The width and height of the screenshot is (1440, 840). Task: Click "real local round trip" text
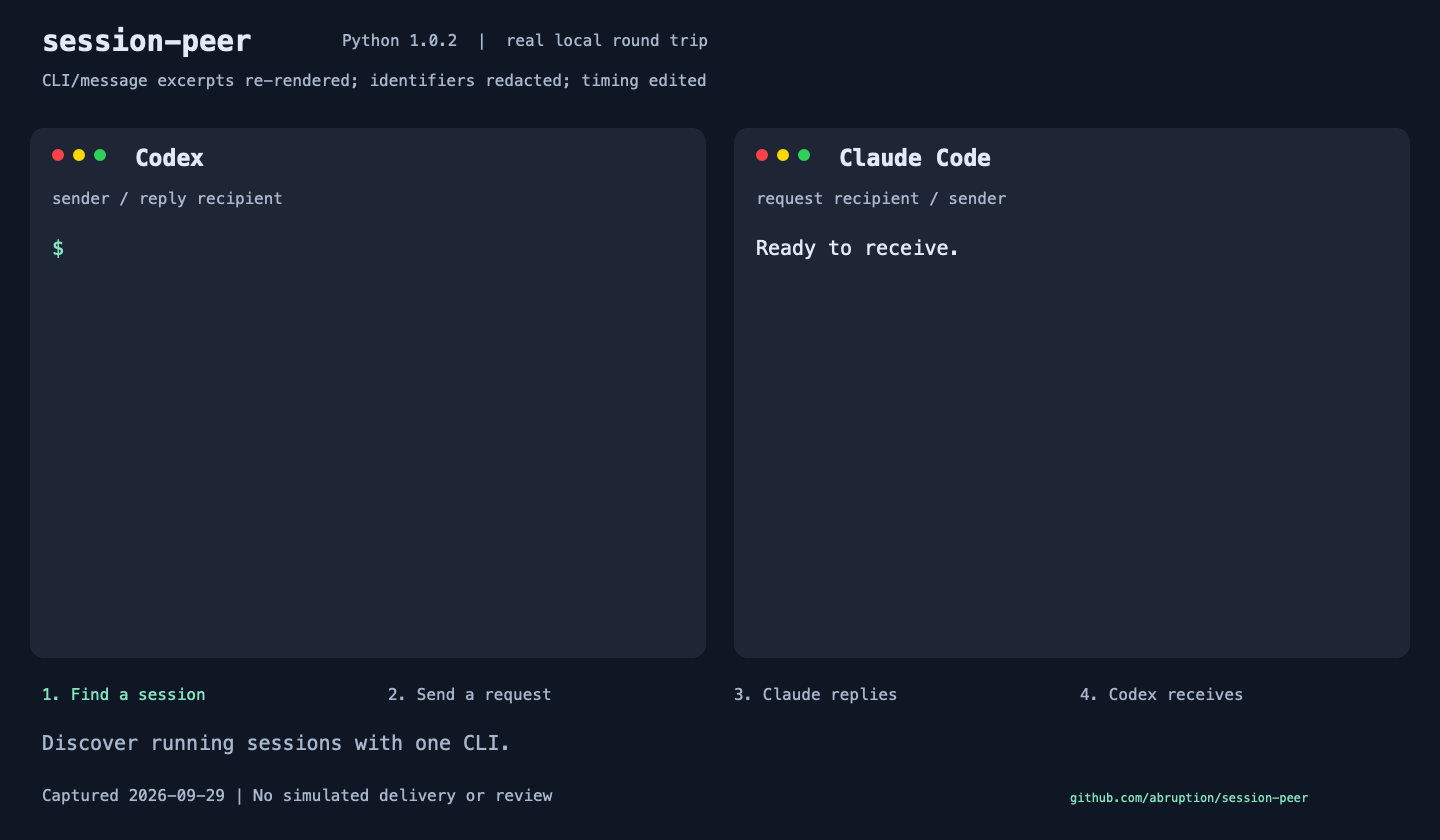(607, 41)
